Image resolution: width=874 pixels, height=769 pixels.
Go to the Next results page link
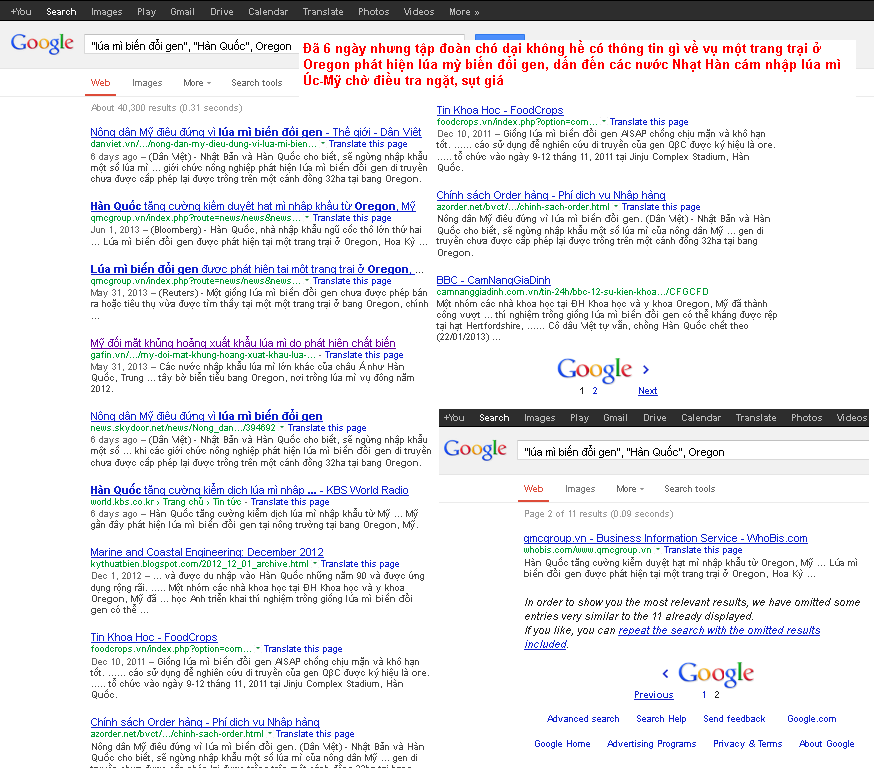click(648, 391)
